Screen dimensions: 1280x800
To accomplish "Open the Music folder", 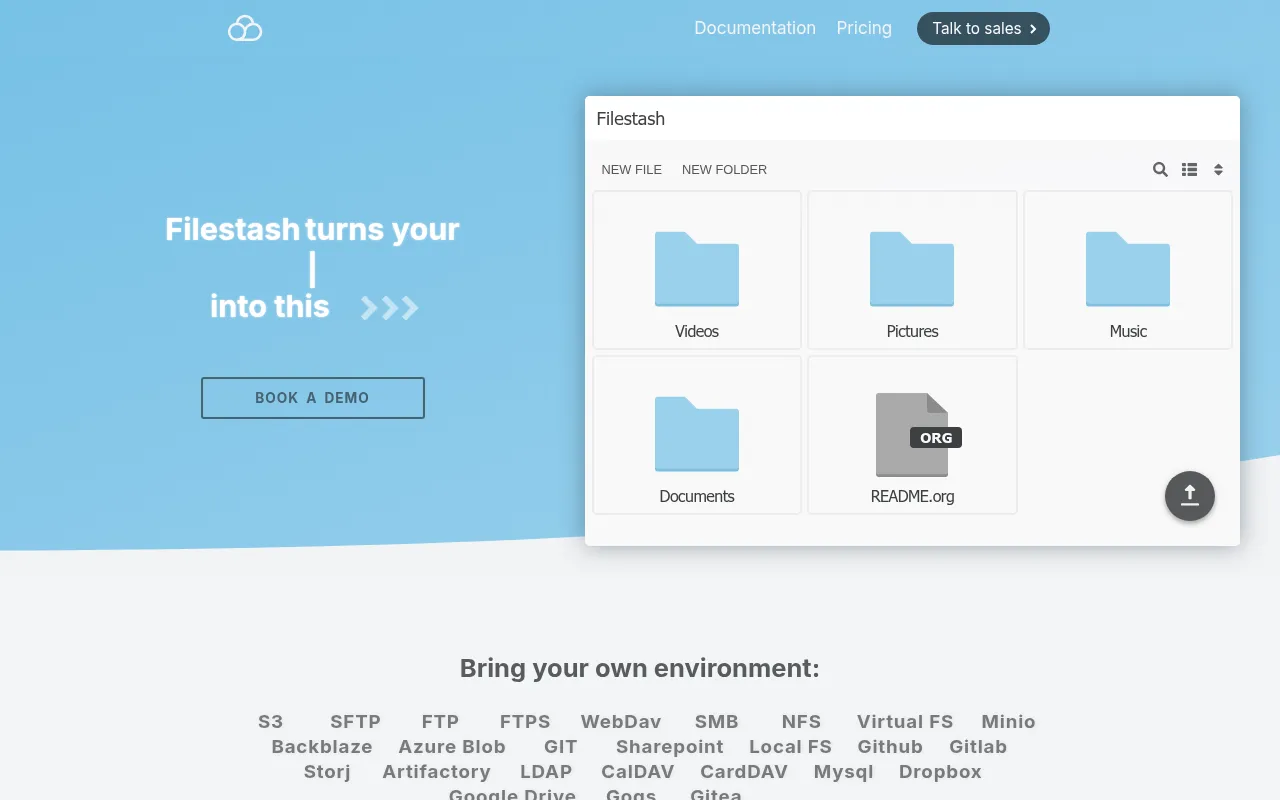I will click(x=1128, y=270).
